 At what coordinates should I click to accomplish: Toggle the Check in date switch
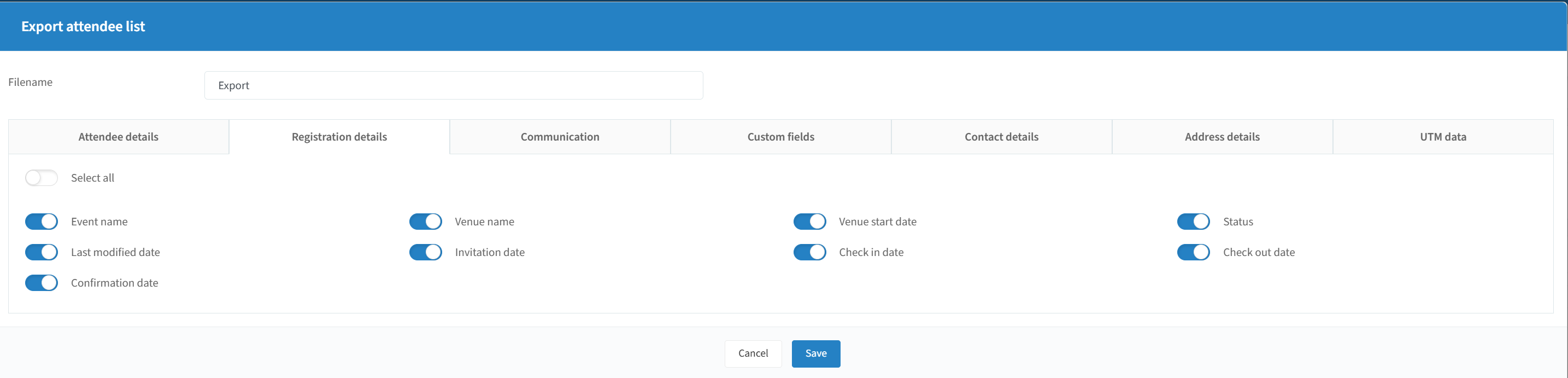click(x=809, y=252)
